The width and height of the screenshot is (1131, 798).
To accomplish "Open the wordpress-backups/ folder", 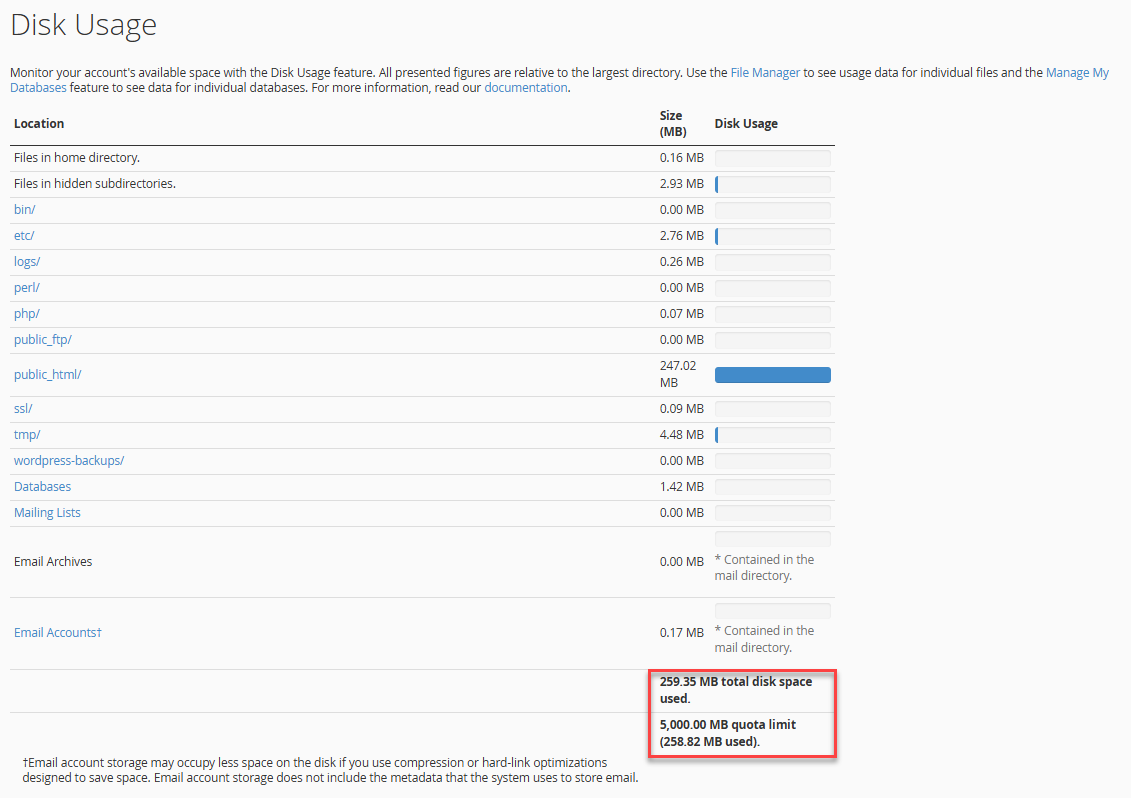I will click(x=69, y=460).
